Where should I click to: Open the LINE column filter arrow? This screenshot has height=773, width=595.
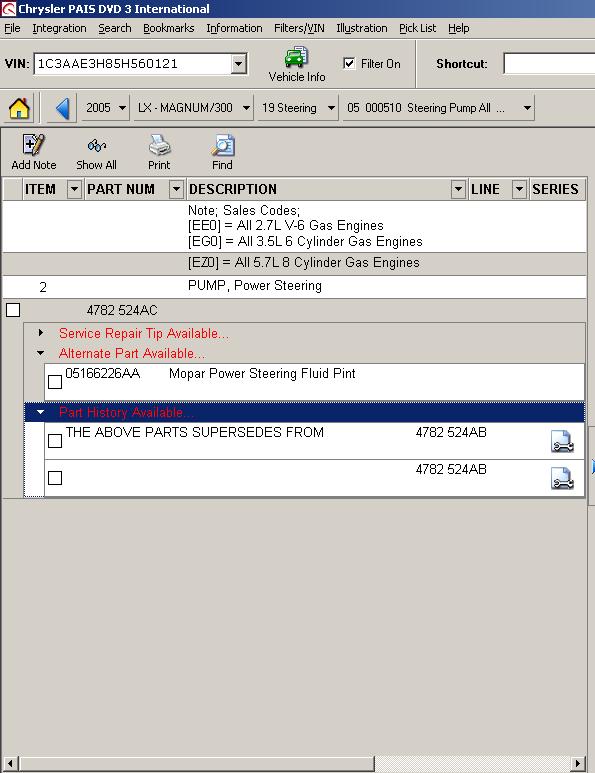[x=519, y=189]
